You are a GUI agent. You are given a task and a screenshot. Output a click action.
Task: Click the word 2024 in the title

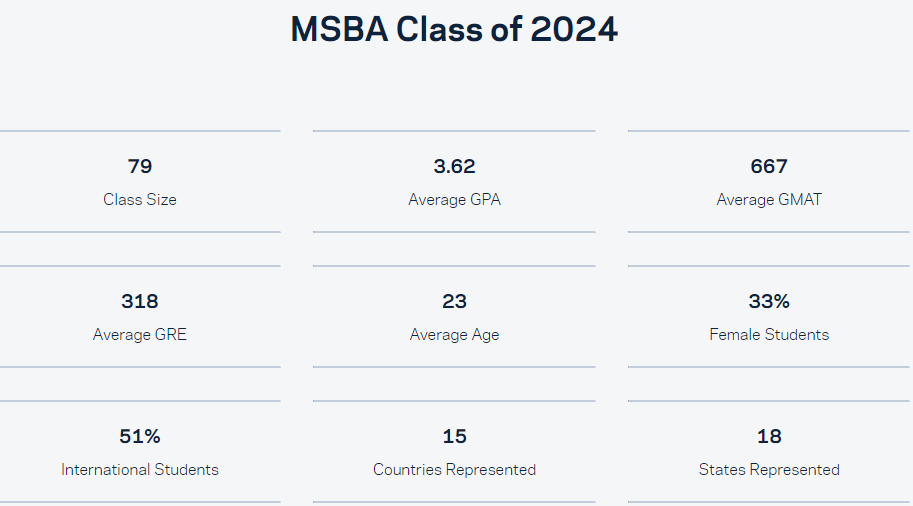[574, 30]
